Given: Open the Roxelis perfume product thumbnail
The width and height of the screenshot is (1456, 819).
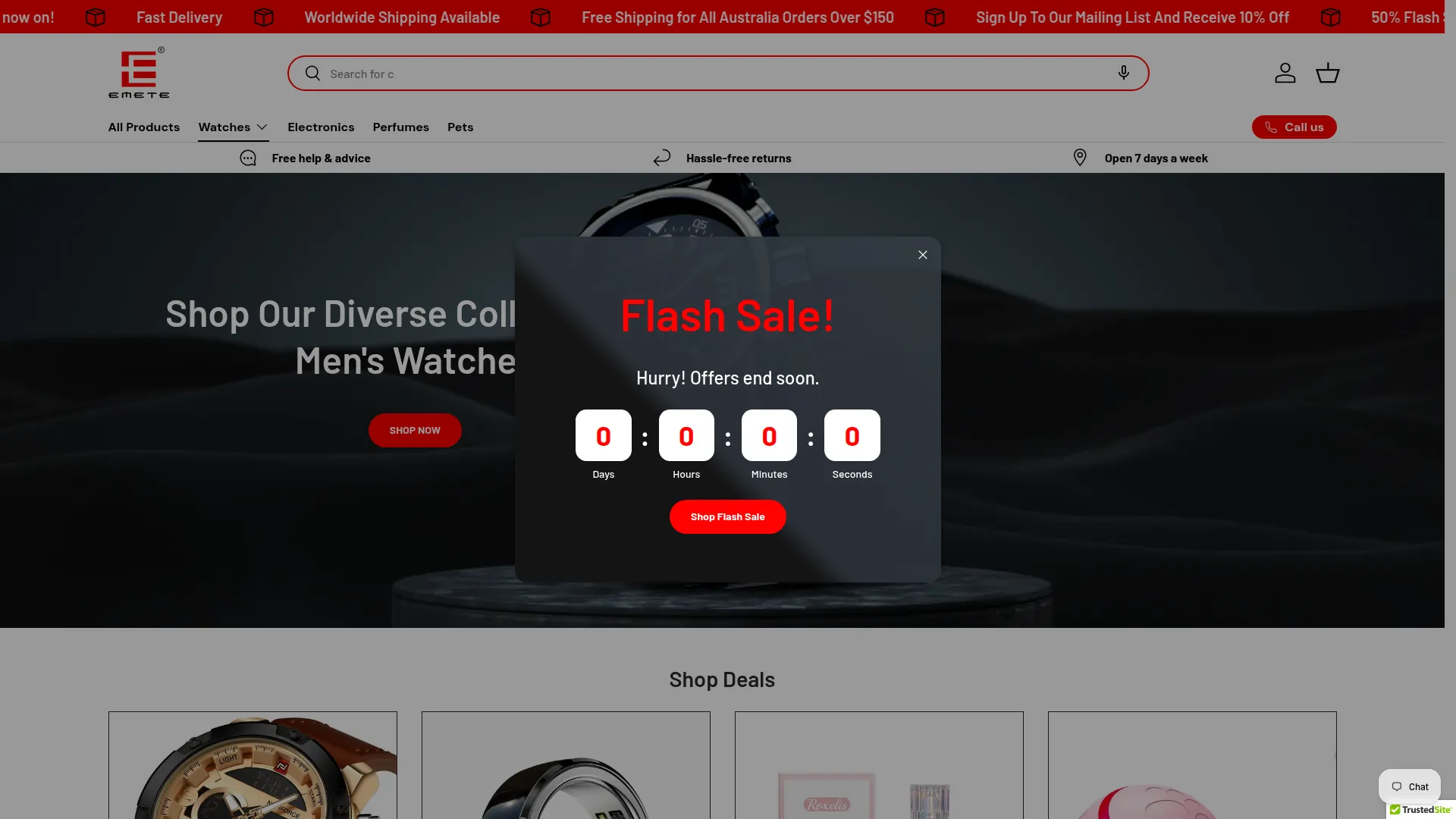Looking at the screenshot, I should pos(879,765).
